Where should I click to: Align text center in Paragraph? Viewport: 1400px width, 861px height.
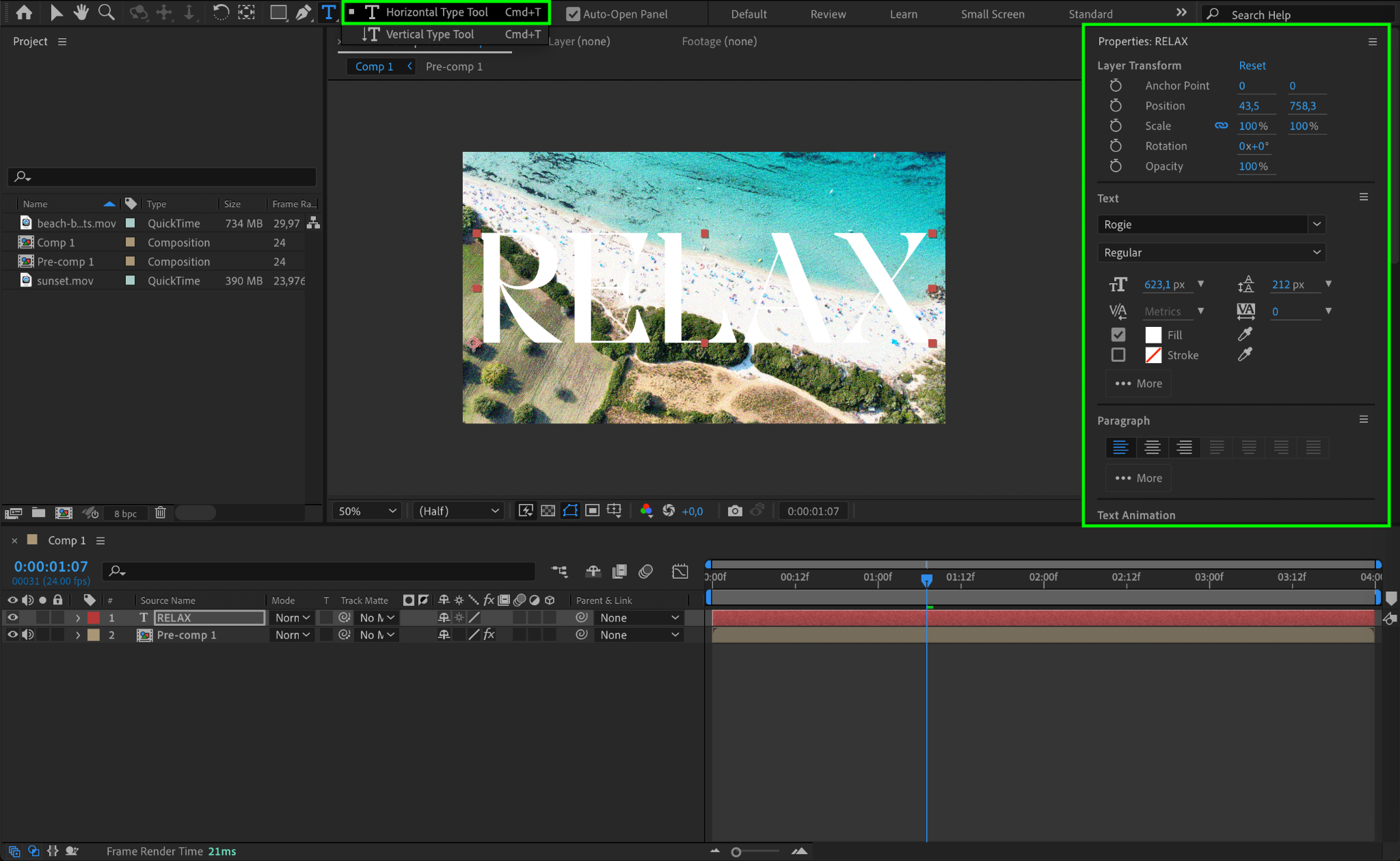(1152, 447)
